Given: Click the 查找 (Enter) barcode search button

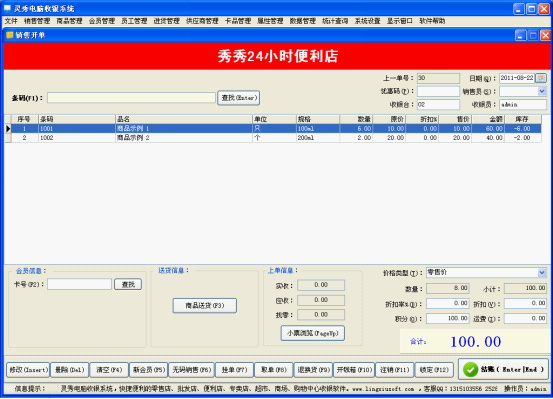Looking at the screenshot, I should point(239,98).
